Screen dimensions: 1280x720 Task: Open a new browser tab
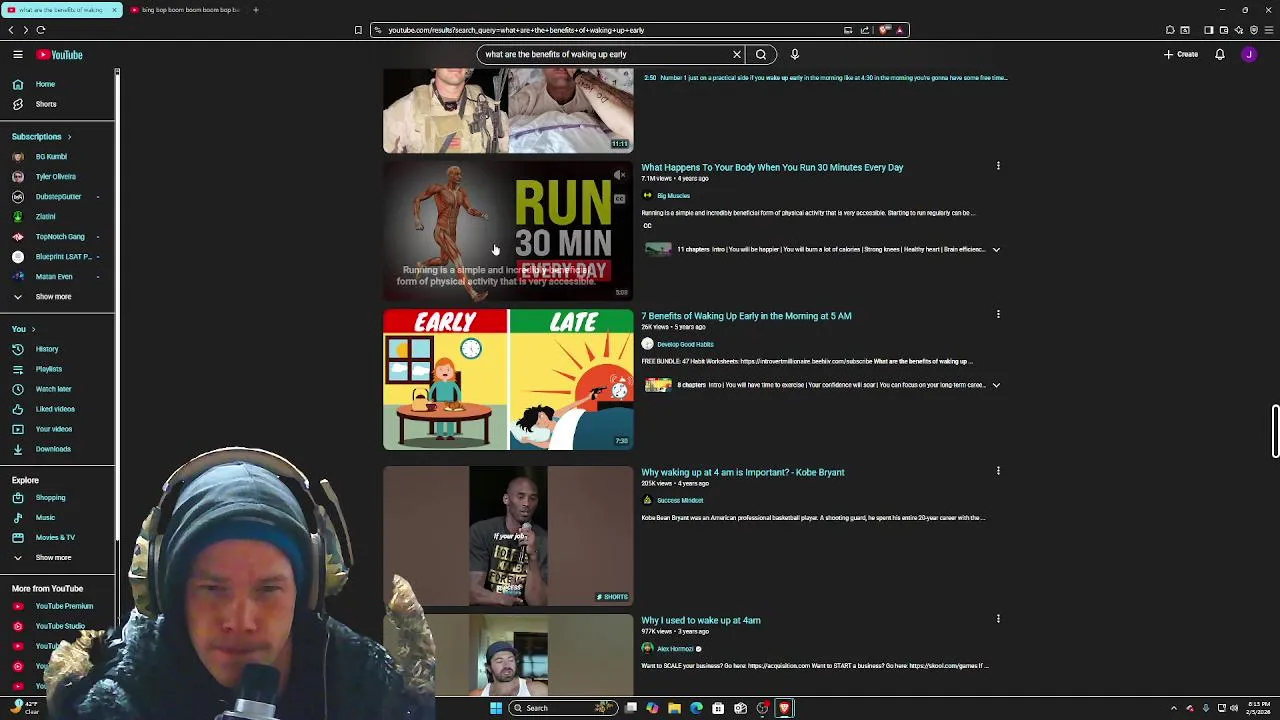click(256, 10)
